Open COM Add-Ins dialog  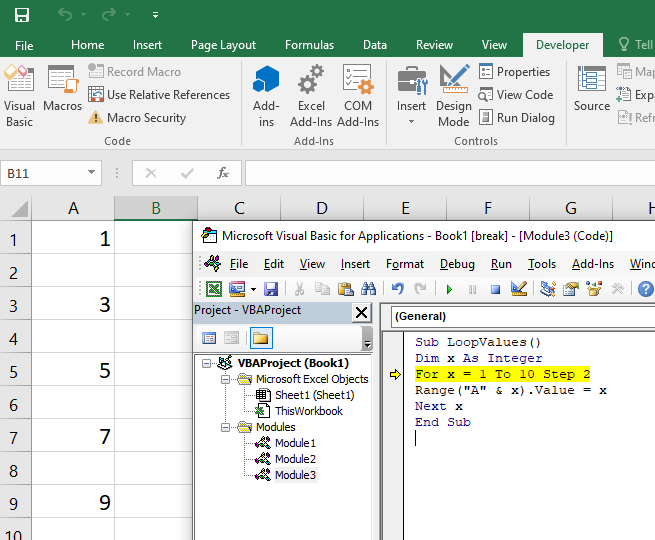(357, 95)
